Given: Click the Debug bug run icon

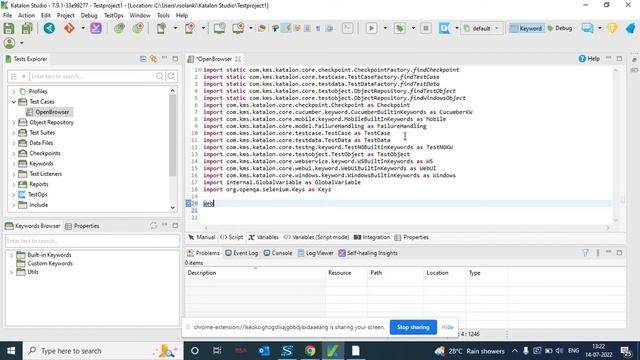Looking at the screenshot, I should 400,28.
